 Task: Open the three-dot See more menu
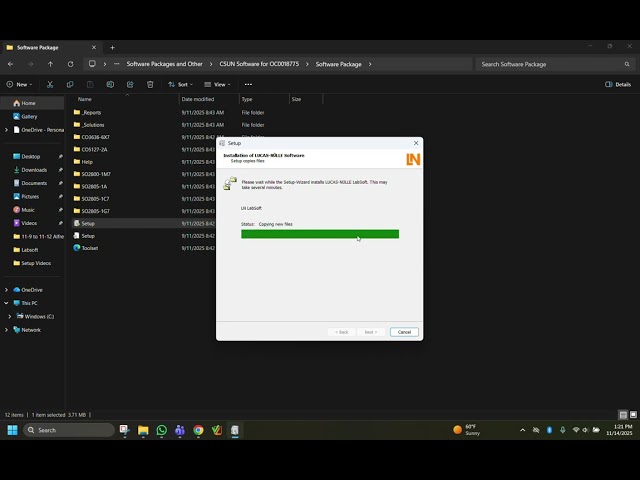248,84
